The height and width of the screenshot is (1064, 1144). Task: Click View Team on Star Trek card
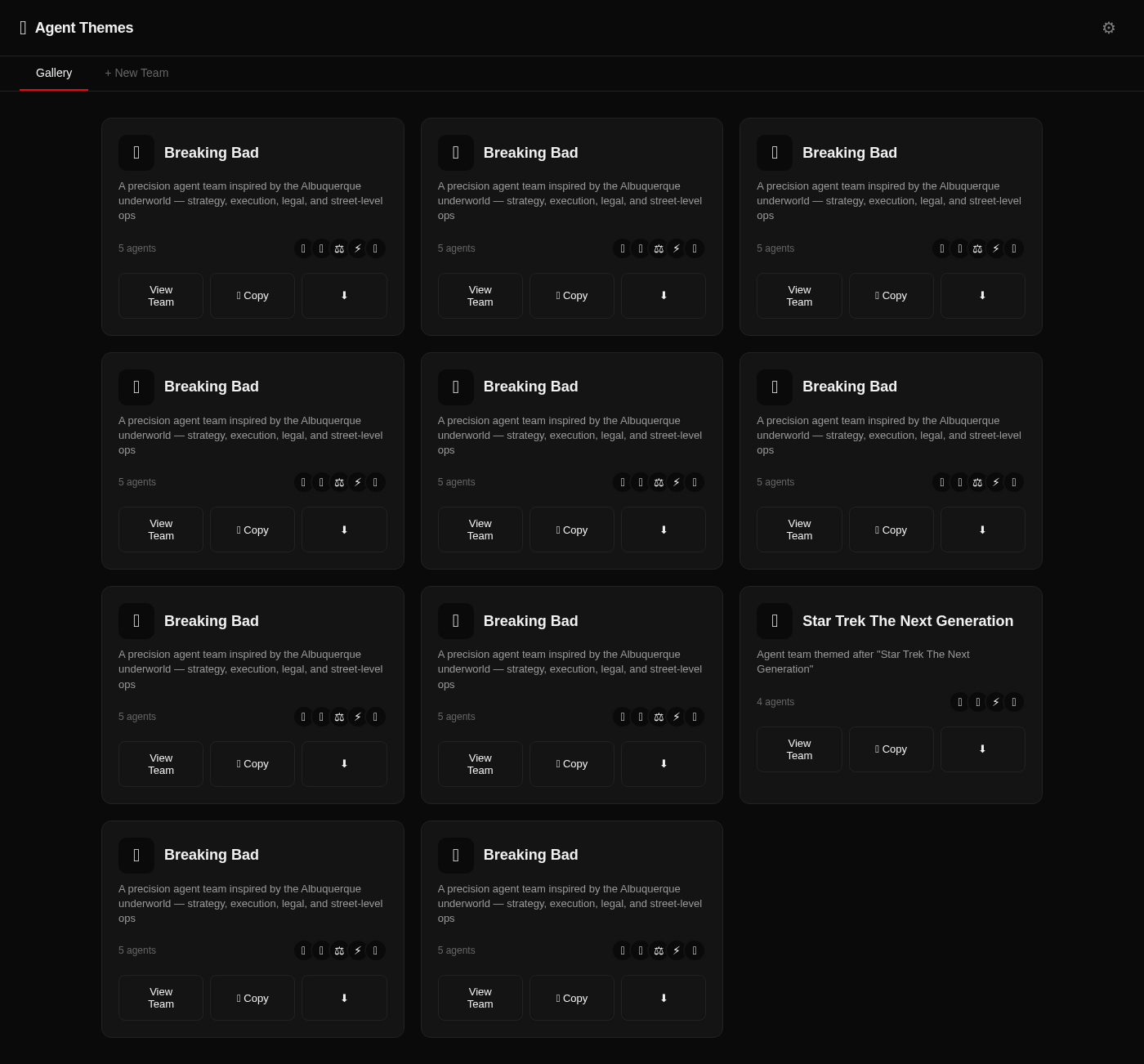tap(799, 749)
